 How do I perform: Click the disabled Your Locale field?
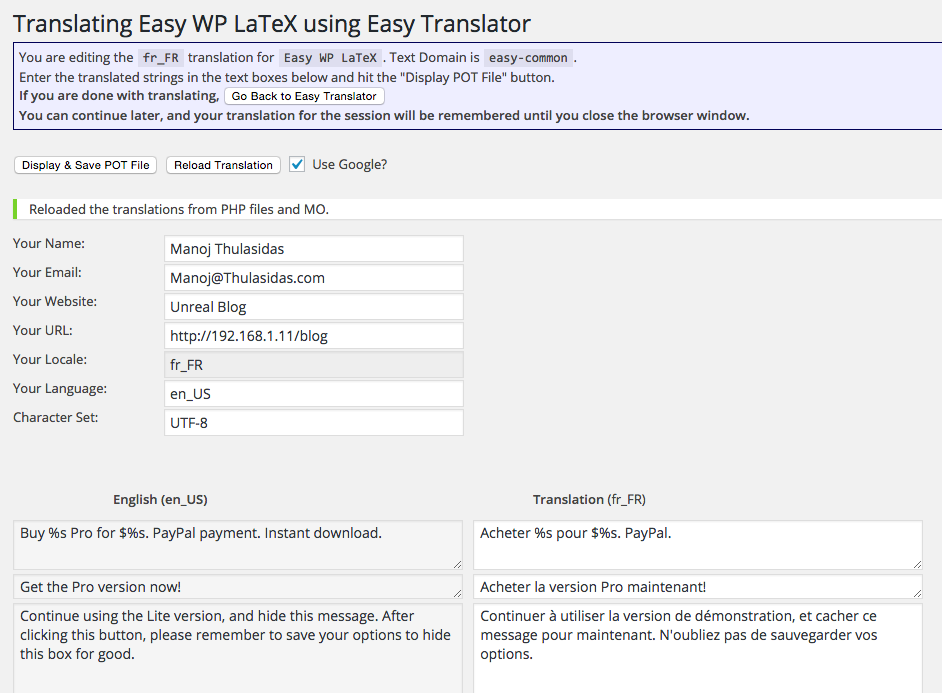pyautogui.click(x=314, y=365)
